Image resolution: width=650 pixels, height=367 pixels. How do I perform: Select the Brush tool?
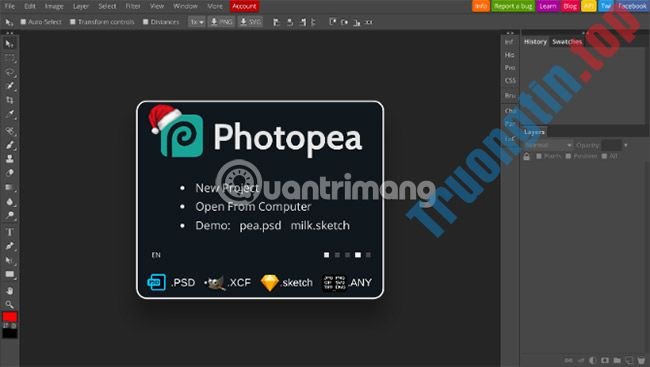click(x=9, y=145)
